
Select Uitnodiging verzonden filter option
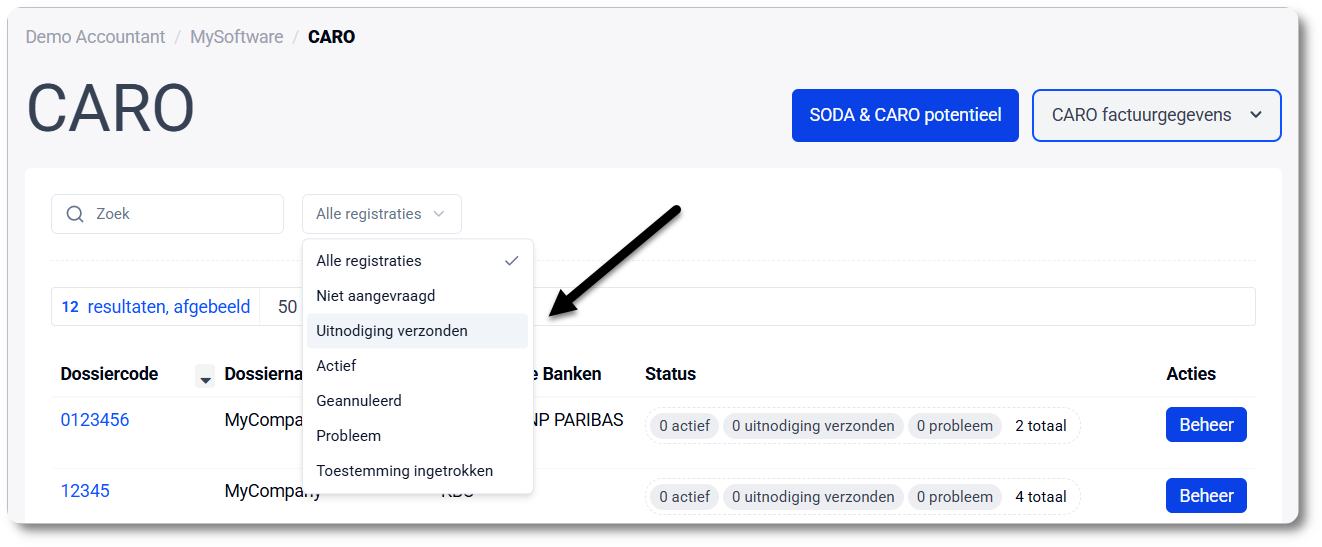pos(392,331)
